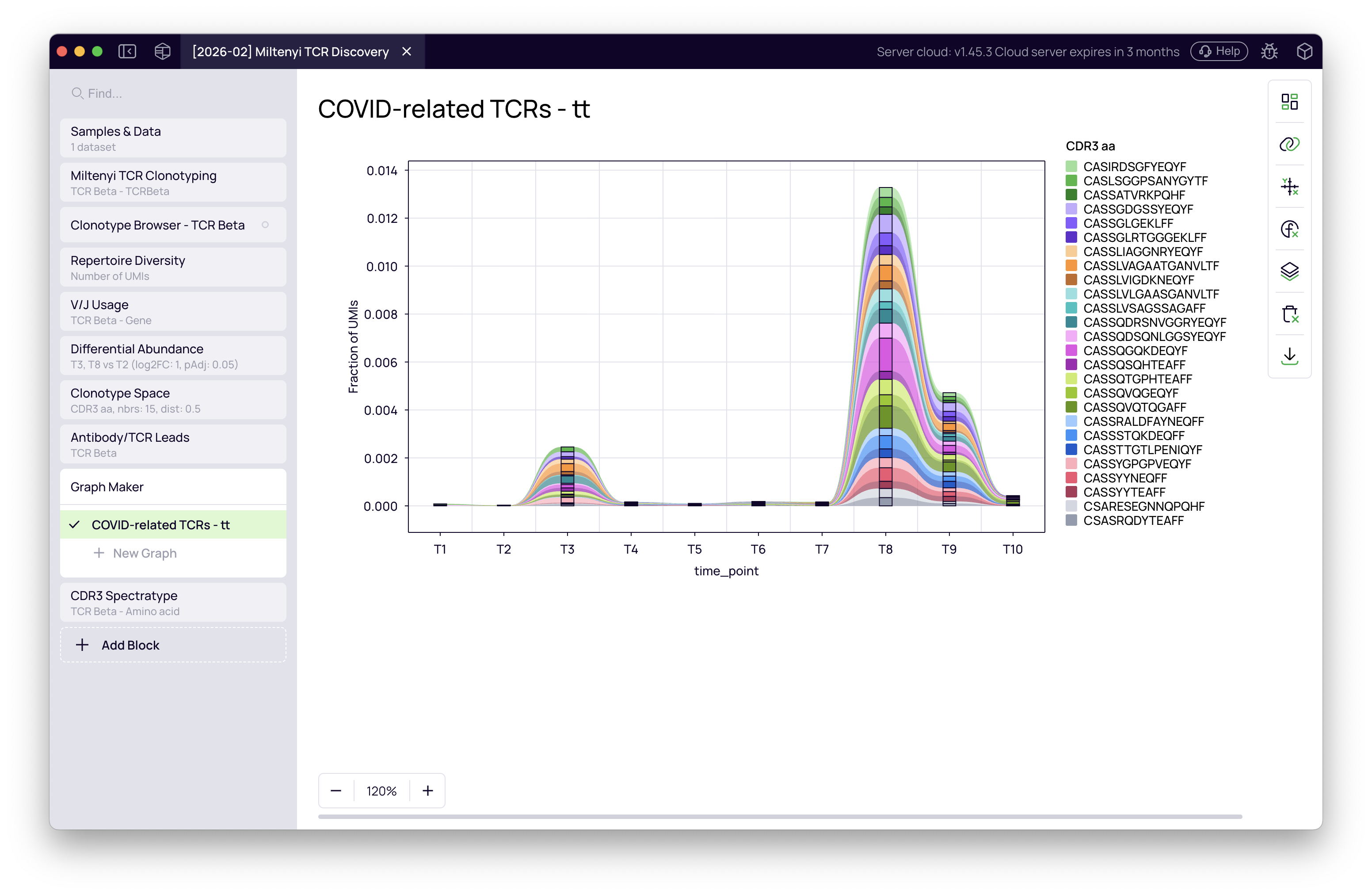This screenshot has width=1372, height=895.
Task: Collapse the sidebar with the panel icon
Action: coord(127,51)
